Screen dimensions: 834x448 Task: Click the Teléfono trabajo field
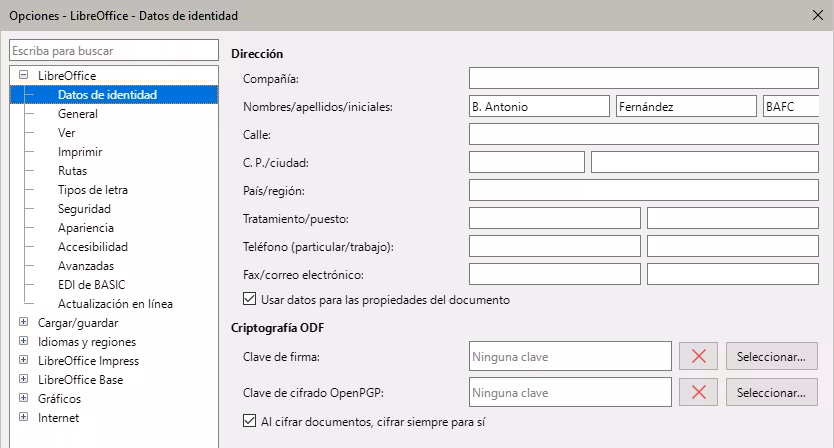[x=733, y=246]
